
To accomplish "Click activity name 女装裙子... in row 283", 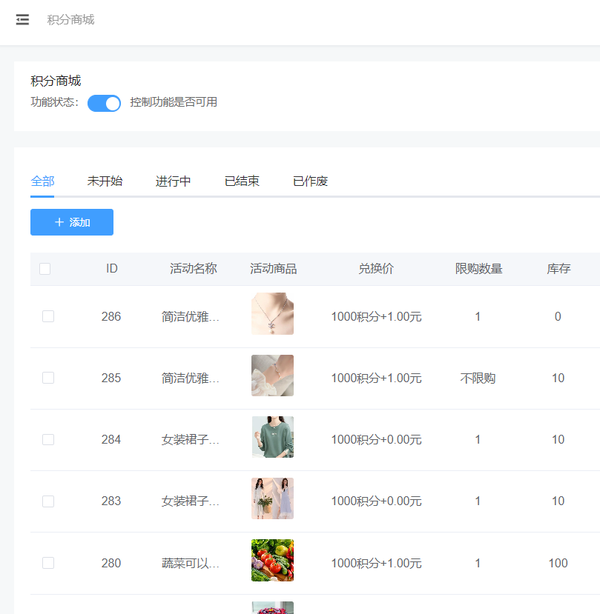I will (190, 501).
